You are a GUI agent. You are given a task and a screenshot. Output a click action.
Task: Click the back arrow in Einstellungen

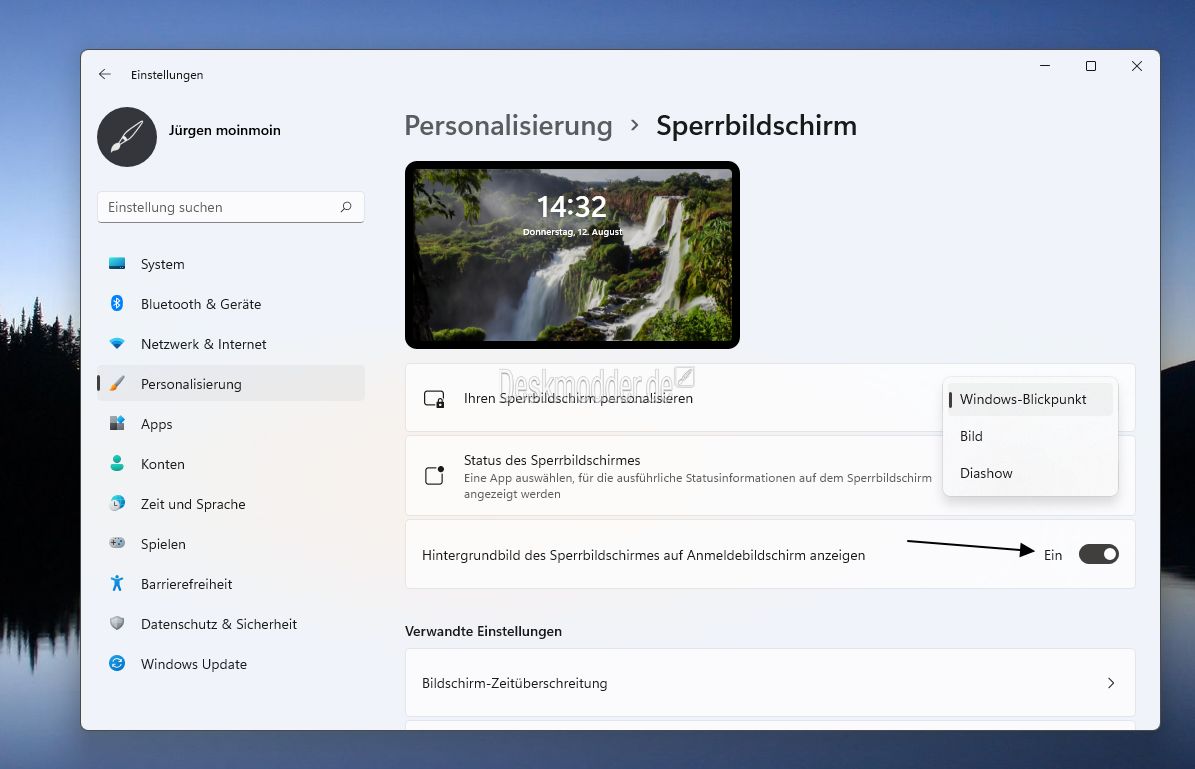pos(104,74)
